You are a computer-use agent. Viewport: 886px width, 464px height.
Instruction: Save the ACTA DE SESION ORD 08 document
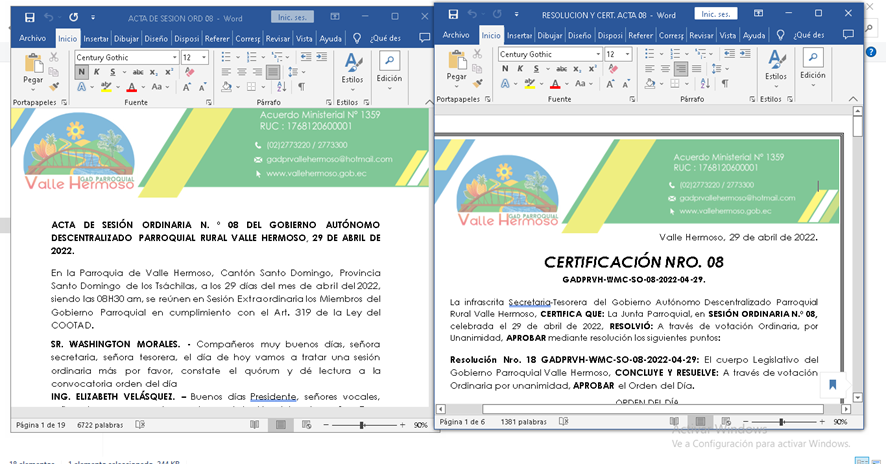pos(29,18)
